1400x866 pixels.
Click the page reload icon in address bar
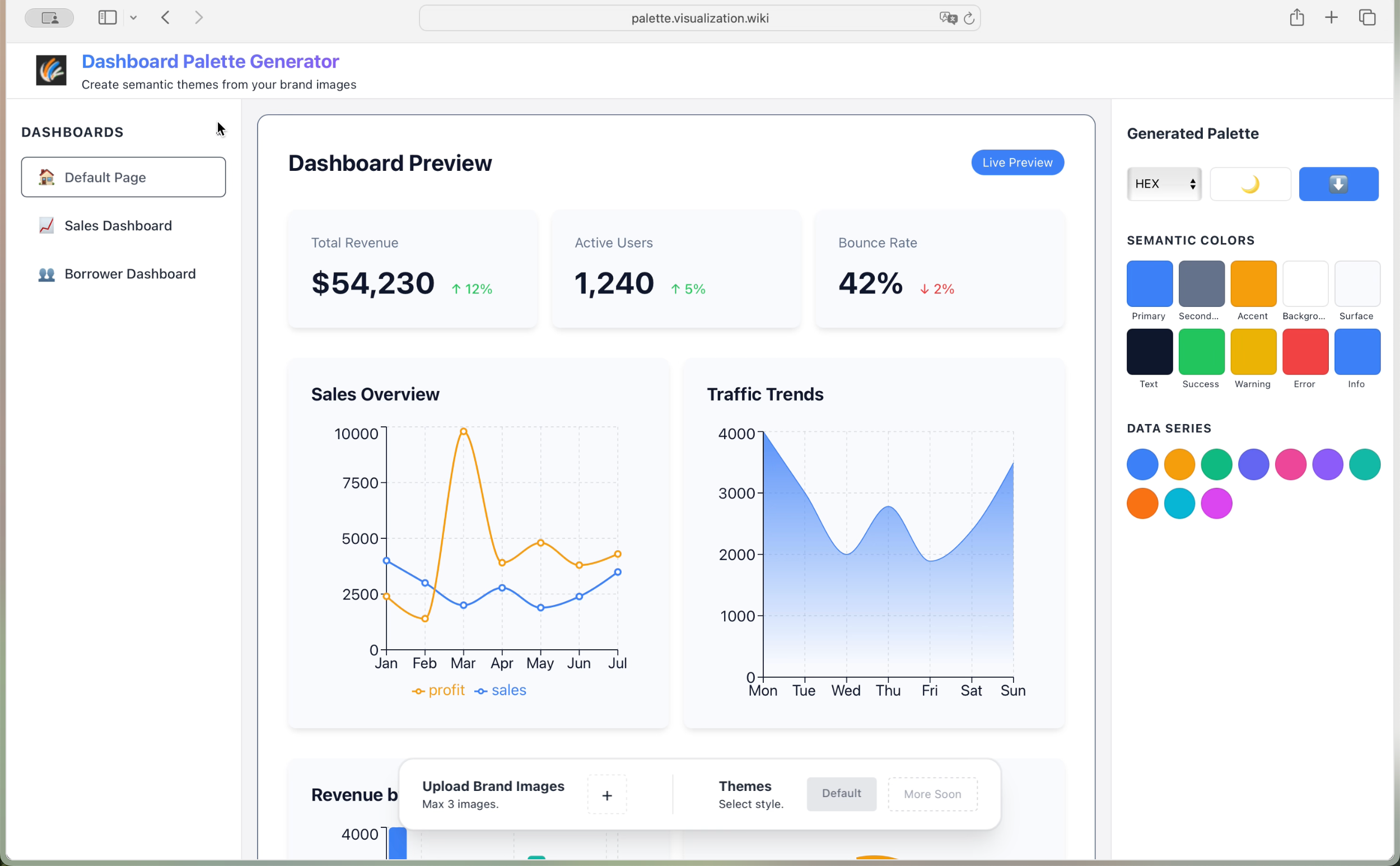[x=969, y=18]
